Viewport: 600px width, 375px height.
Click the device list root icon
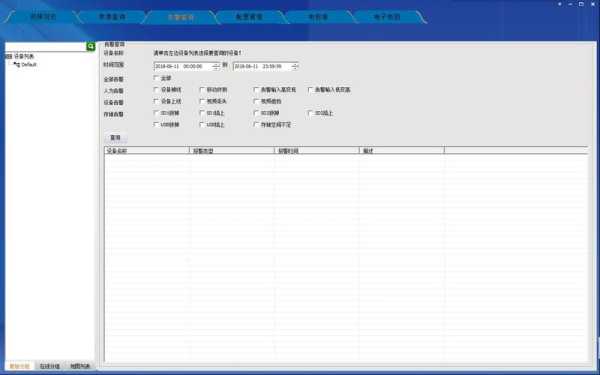coord(9,57)
